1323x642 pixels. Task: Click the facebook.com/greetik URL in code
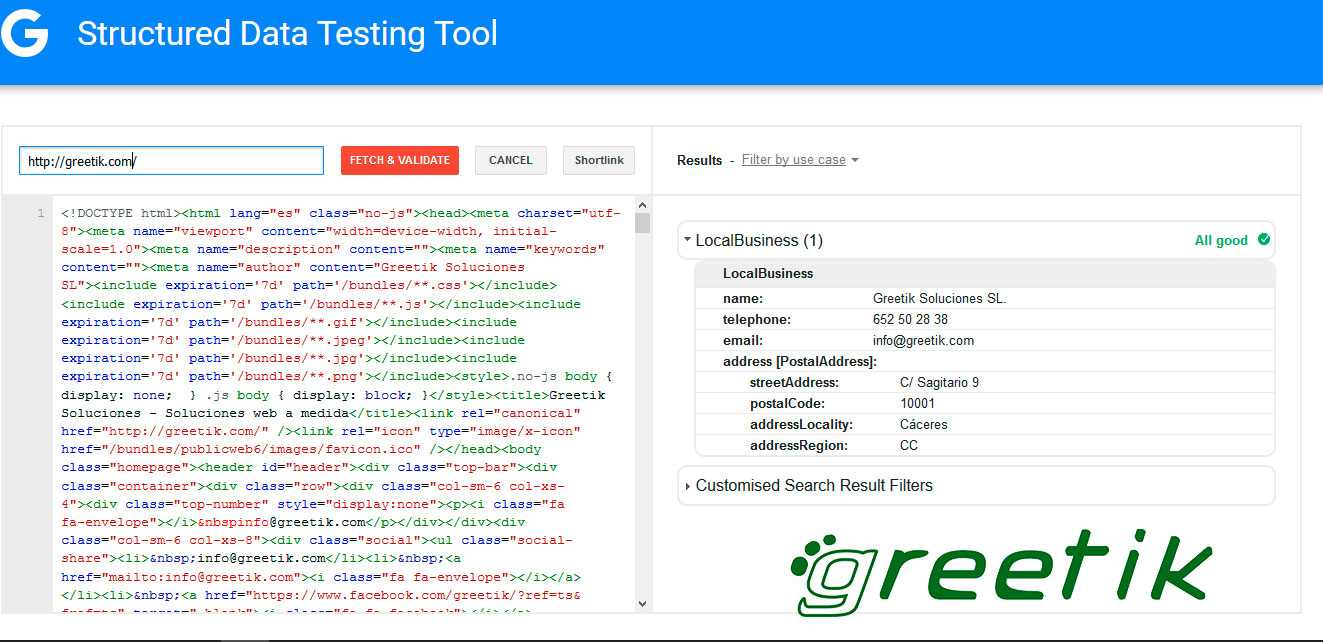coord(427,595)
